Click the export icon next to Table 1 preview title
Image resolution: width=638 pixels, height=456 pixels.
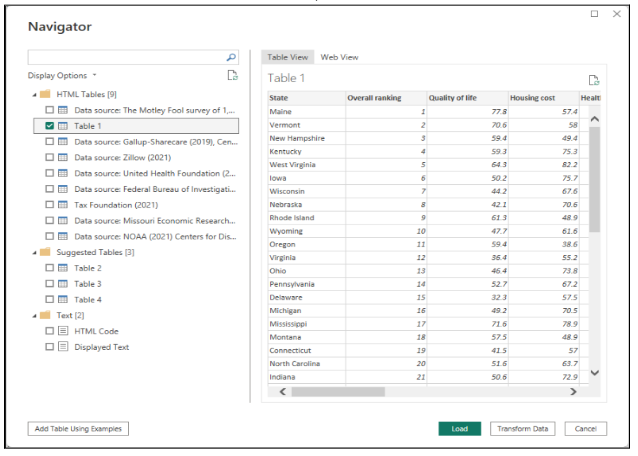[593, 79]
